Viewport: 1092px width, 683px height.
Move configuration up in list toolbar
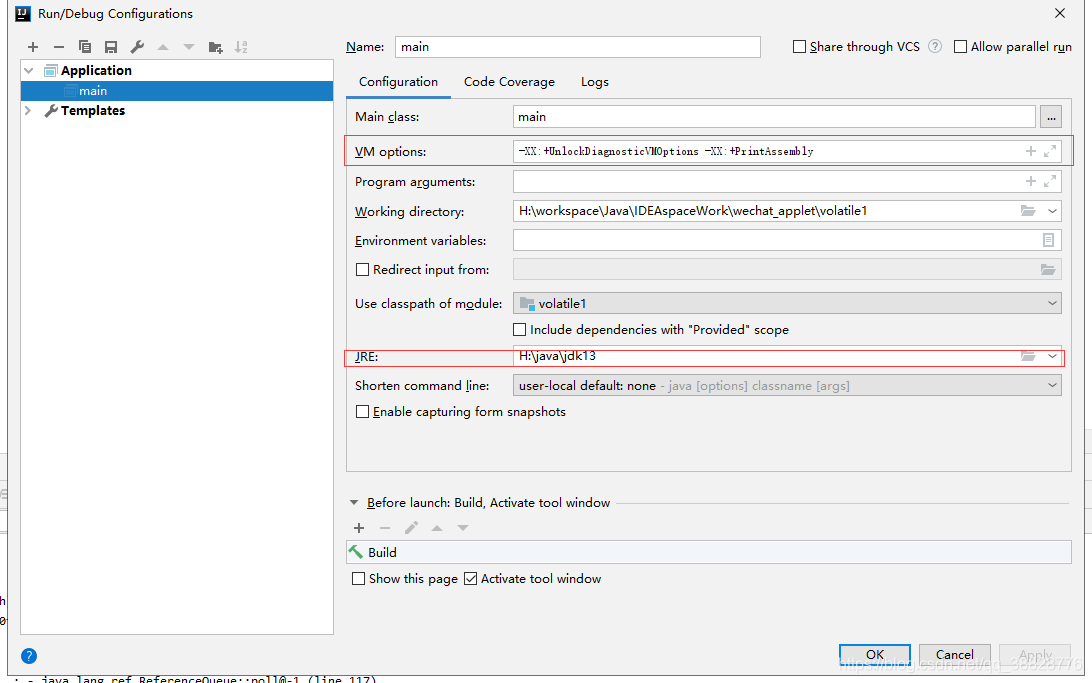(163, 47)
